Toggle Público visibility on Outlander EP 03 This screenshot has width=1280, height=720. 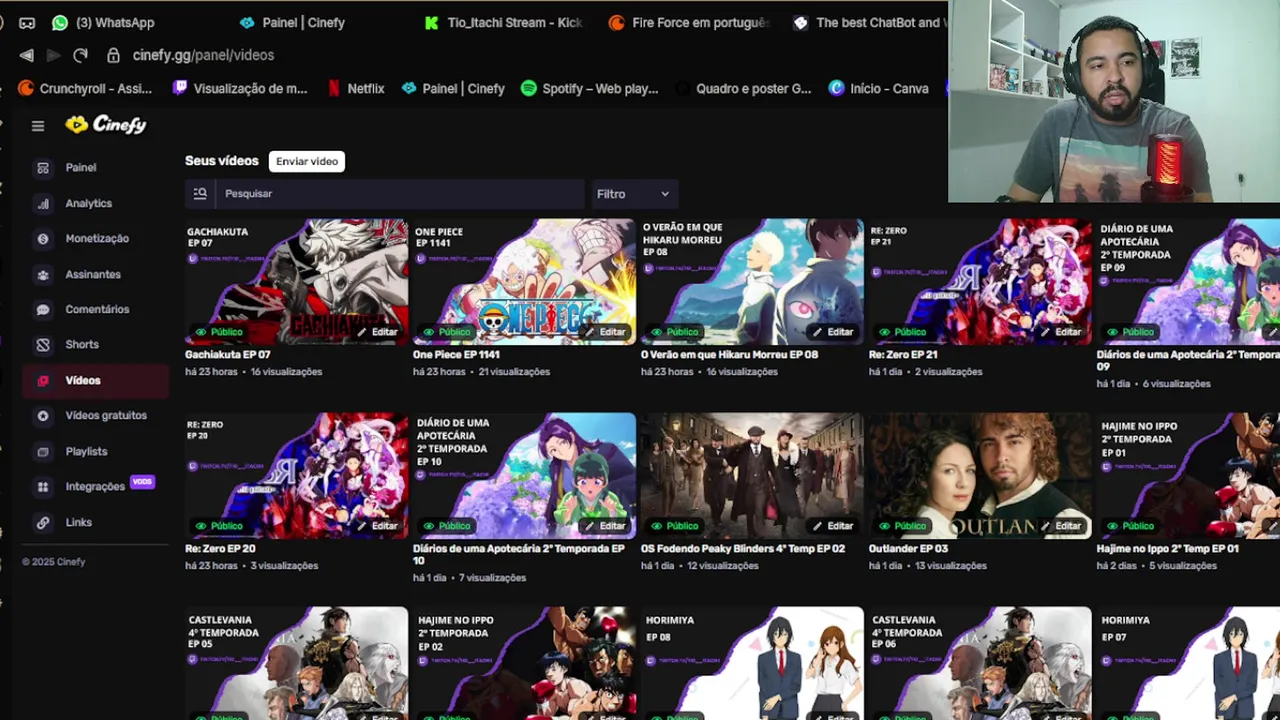point(903,526)
